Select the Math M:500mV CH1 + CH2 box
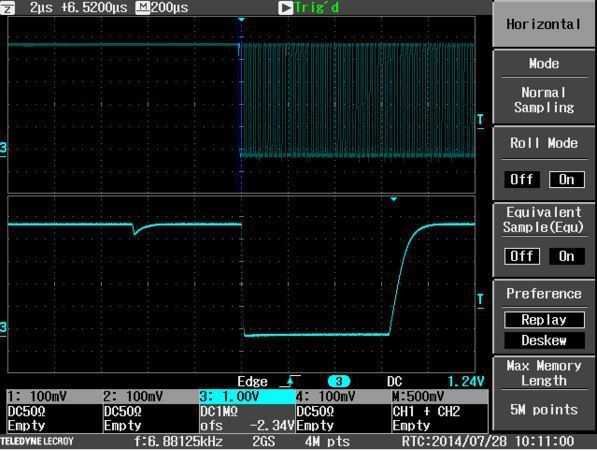The width and height of the screenshot is (597, 451). [x=440, y=411]
